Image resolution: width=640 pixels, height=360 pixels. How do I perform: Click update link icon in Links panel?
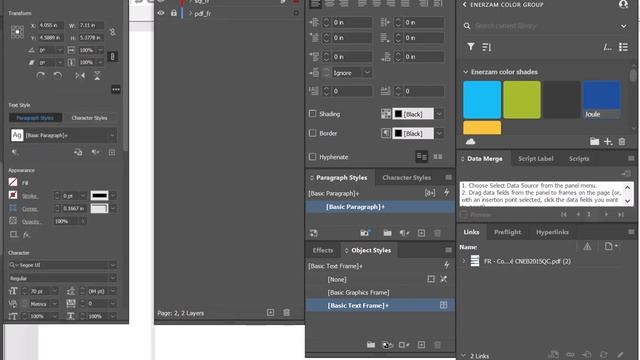point(603,354)
